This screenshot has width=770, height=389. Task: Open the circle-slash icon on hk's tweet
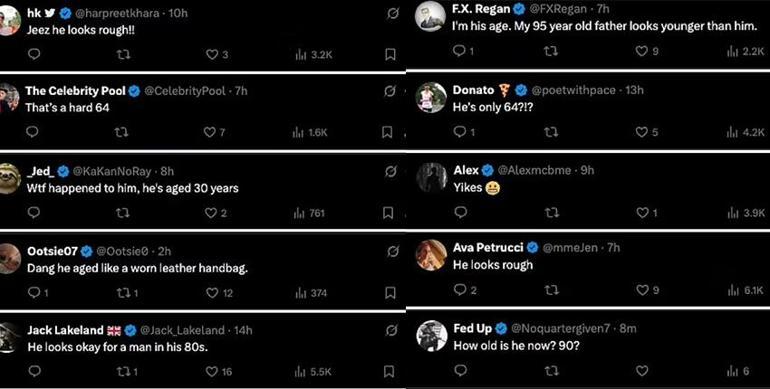point(392,14)
